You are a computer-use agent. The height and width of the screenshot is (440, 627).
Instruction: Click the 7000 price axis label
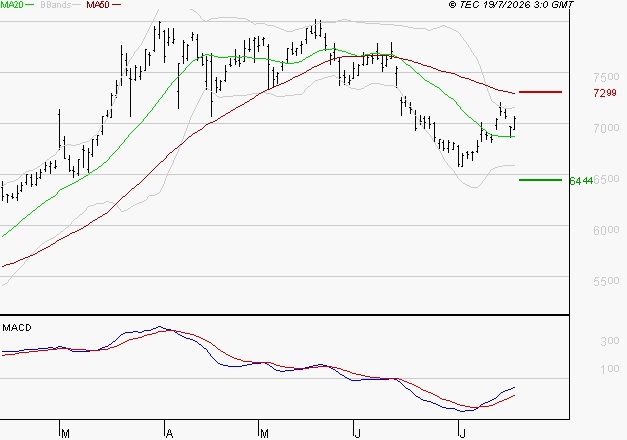[x=606, y=128]
